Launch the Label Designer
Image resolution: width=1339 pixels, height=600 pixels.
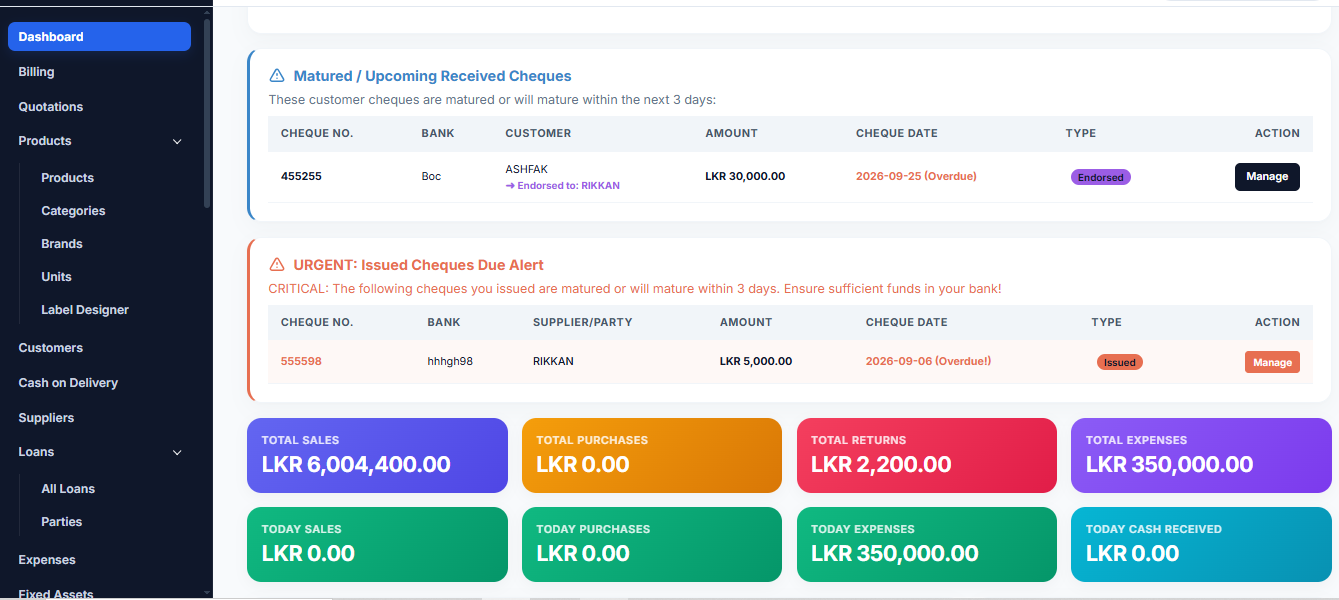(x=85, y=310)
